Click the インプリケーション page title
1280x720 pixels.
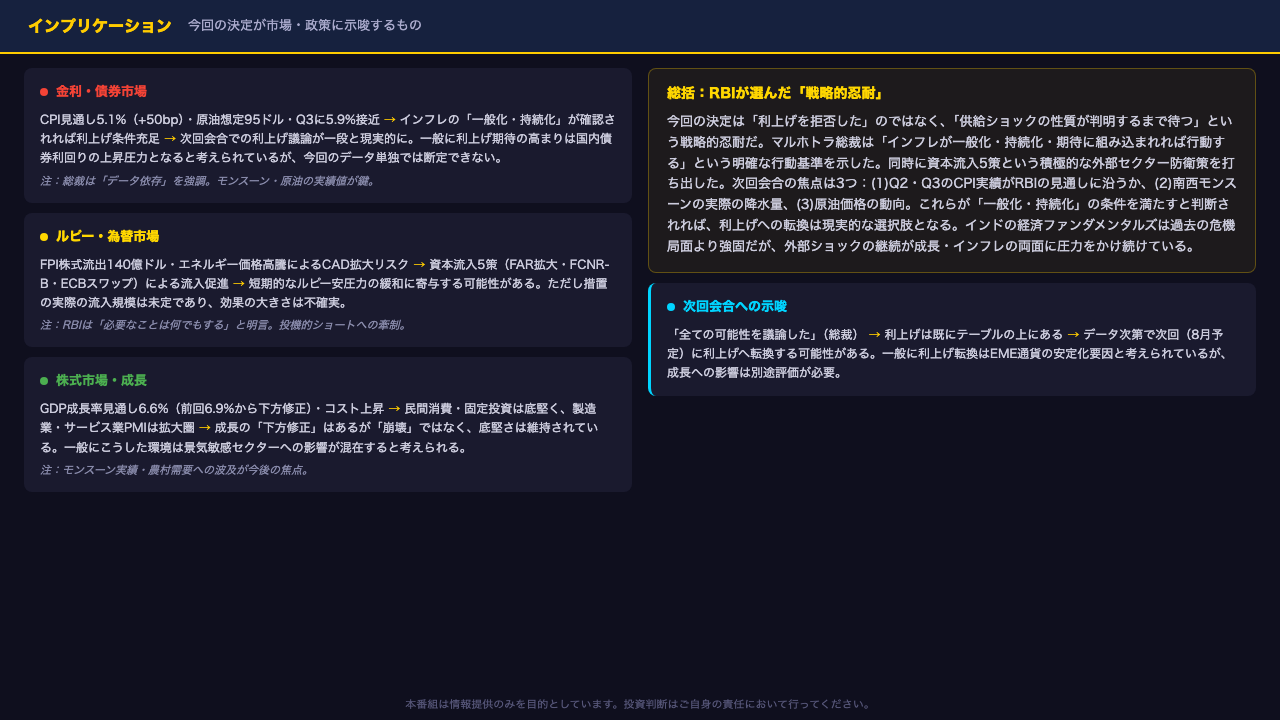(100, 26)
